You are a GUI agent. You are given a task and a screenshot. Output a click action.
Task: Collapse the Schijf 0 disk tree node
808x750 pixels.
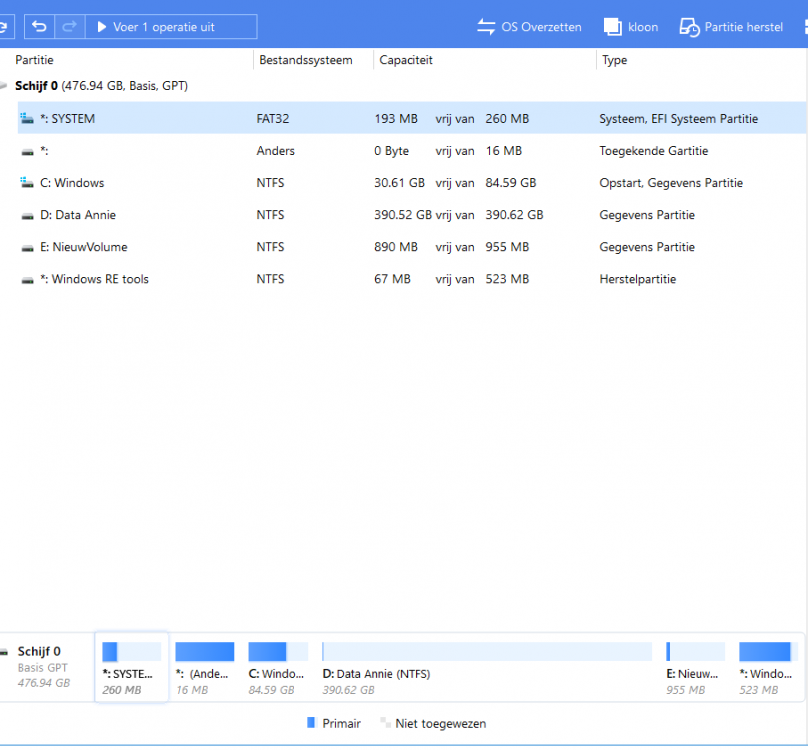pyautogui.click(x=5, y=87)
